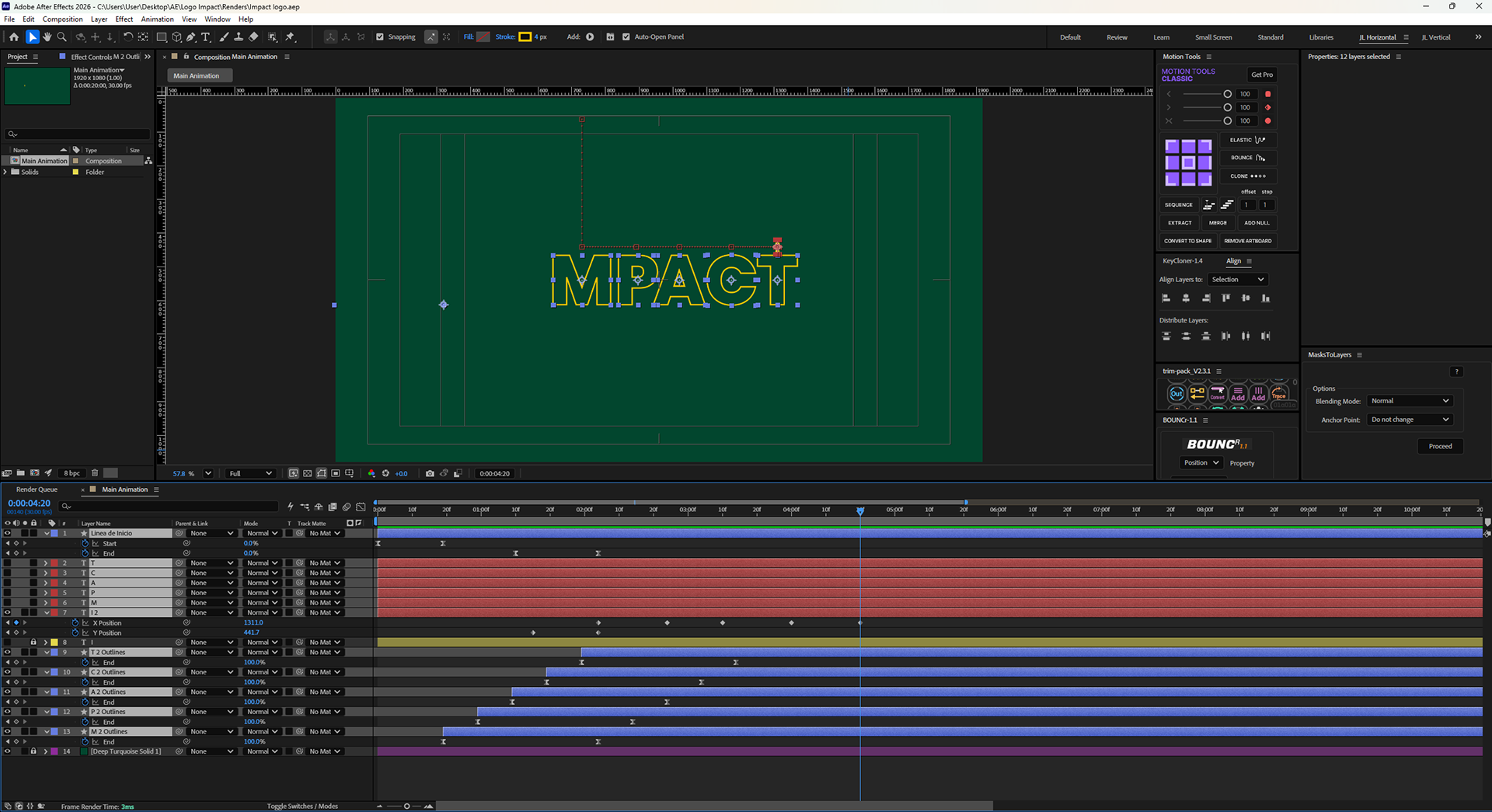The image size is (1492, 812).
Task: Select the Hand tool
Action: pyautogui.click(x=47, y=37)
